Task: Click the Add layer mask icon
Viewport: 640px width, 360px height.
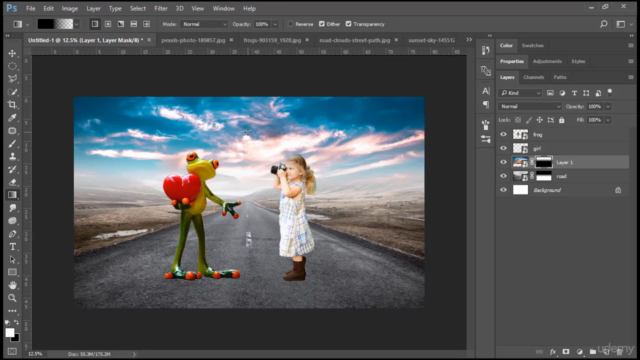Action: tap(566, 351)
